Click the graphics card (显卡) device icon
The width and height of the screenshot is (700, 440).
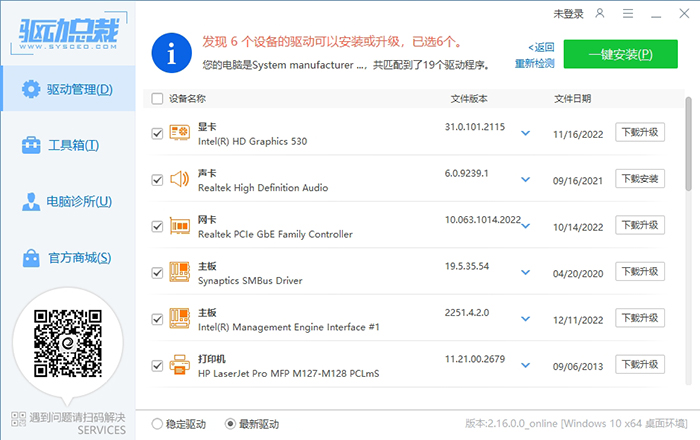(180, 133)
